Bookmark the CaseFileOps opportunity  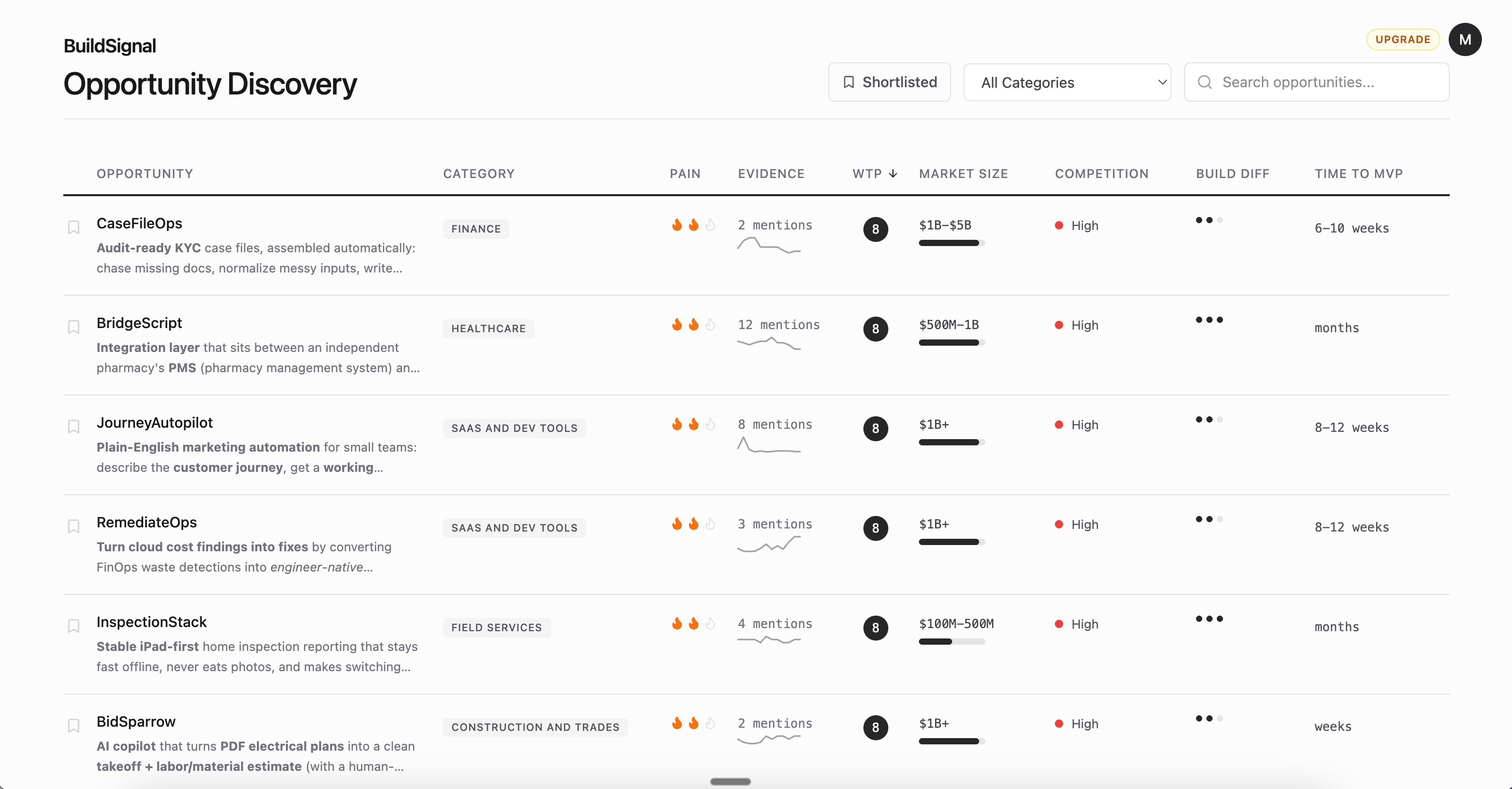tap(73, 227)
